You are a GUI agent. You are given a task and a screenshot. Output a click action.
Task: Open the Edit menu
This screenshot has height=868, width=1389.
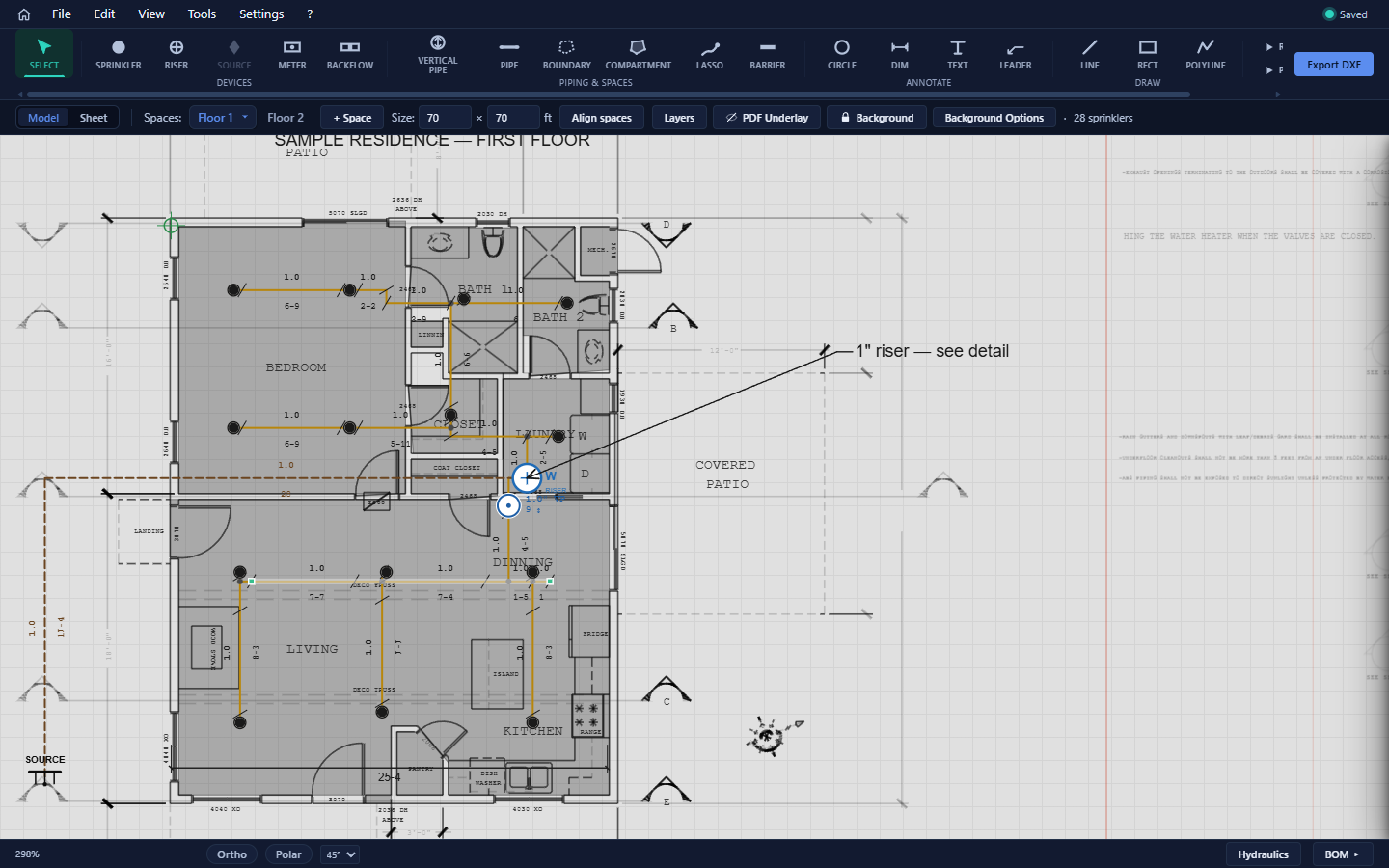pyautogui.click(x=104, y=14)
